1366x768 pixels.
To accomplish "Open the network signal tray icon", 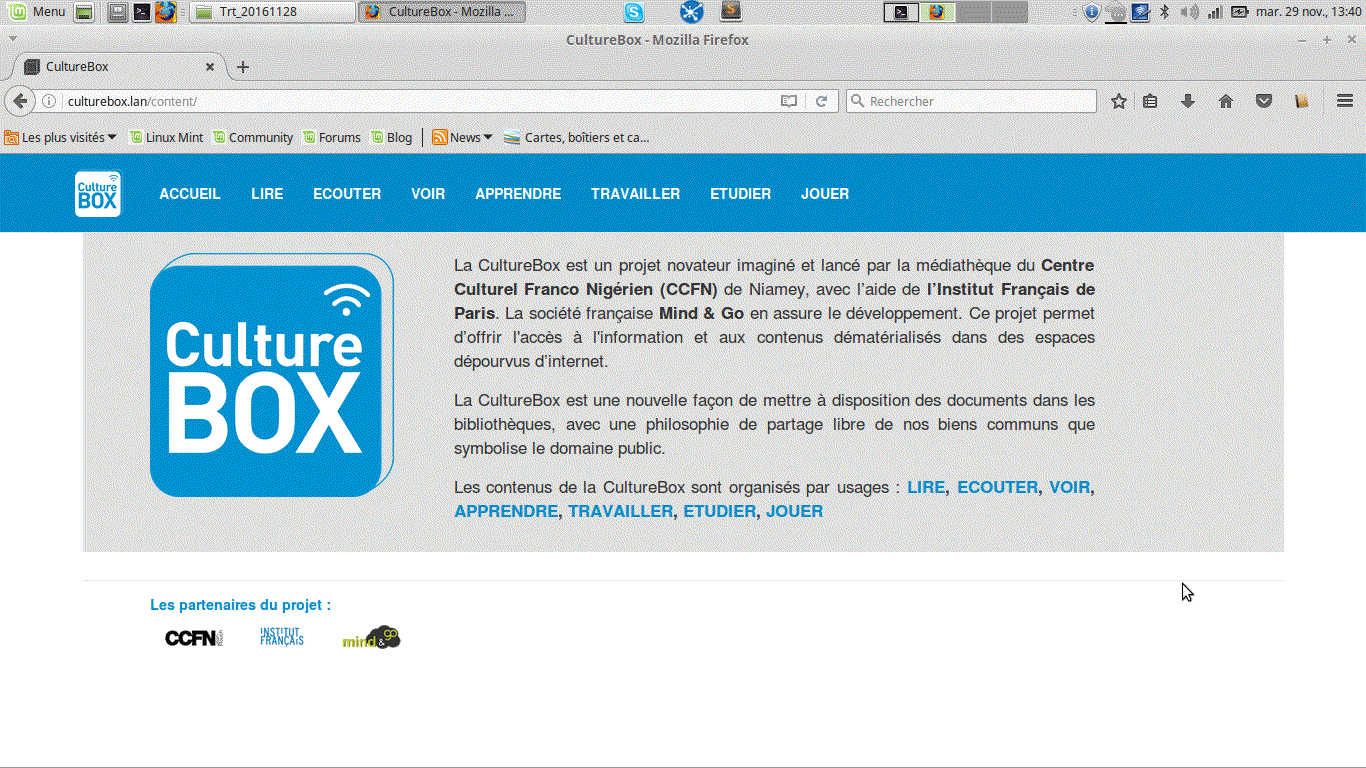I will [x=1215, y=12].
